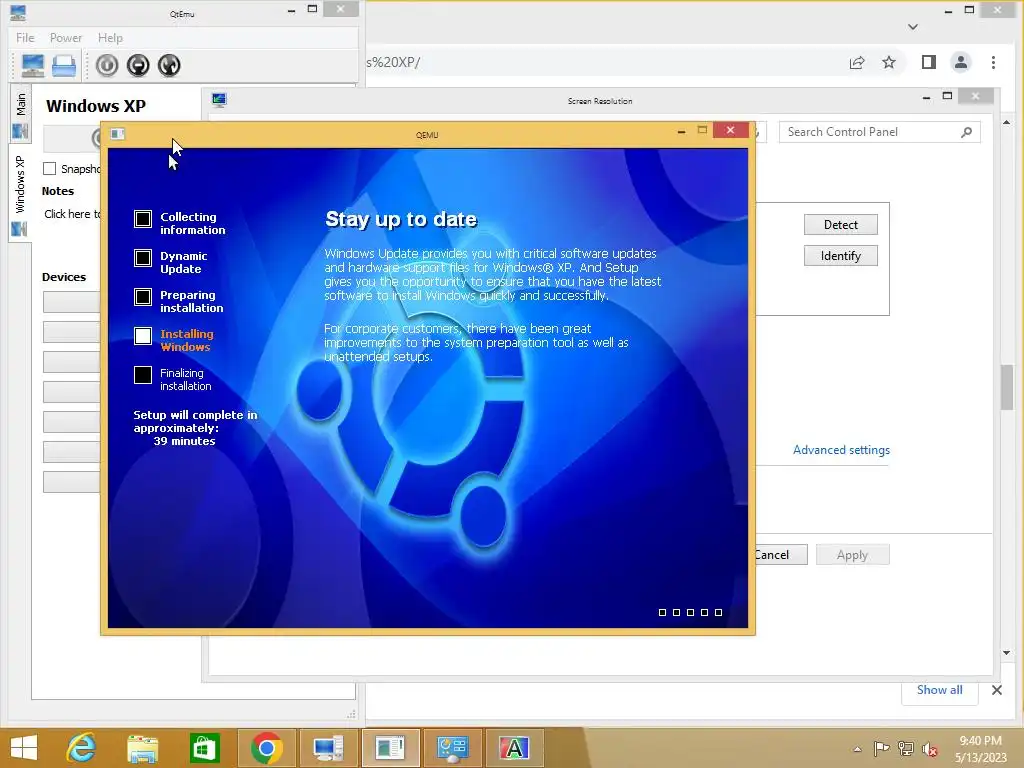Click the open machine icon in QtEmu toolbar
The width and height of the screenshot is (1024, 768).
(x=64, y=65)
